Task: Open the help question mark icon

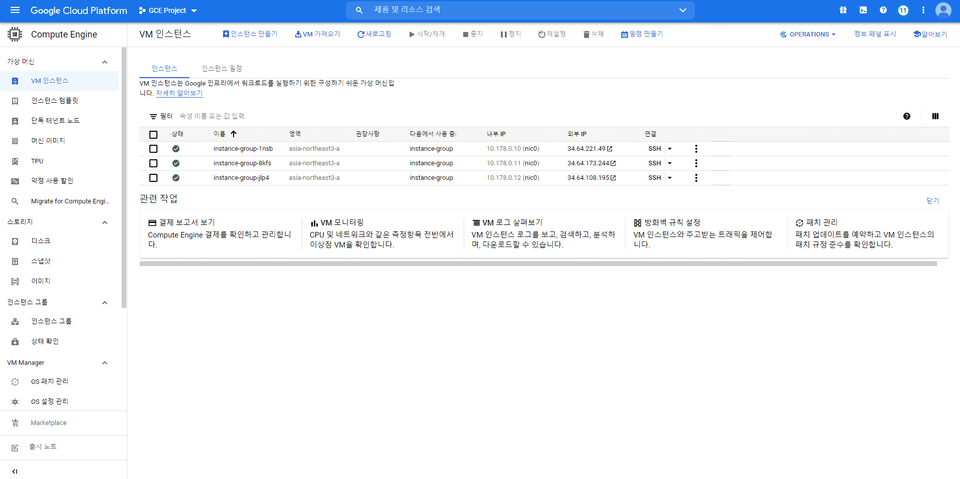Action: point(883,10)
